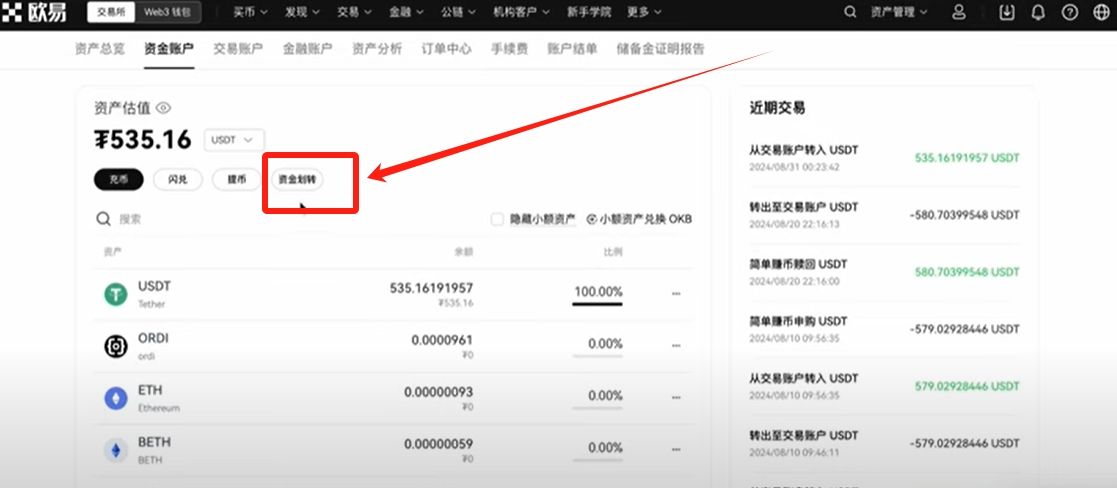Open the notifications bell
Image resolution: width=1117 pixels, height=488 pixels.
click(x=1038, y=13)
